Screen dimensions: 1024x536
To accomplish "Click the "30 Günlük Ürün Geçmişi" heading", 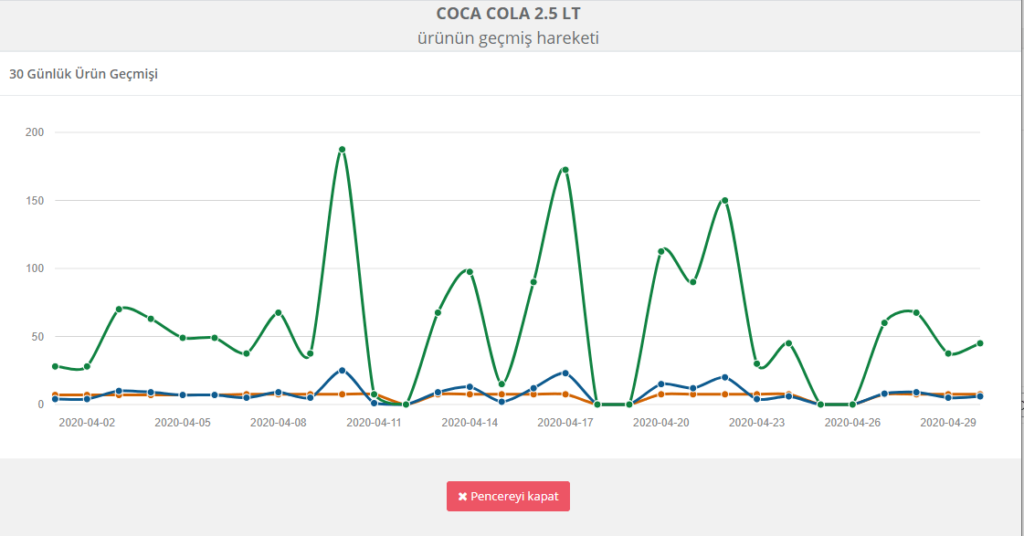I will [84, 74].
